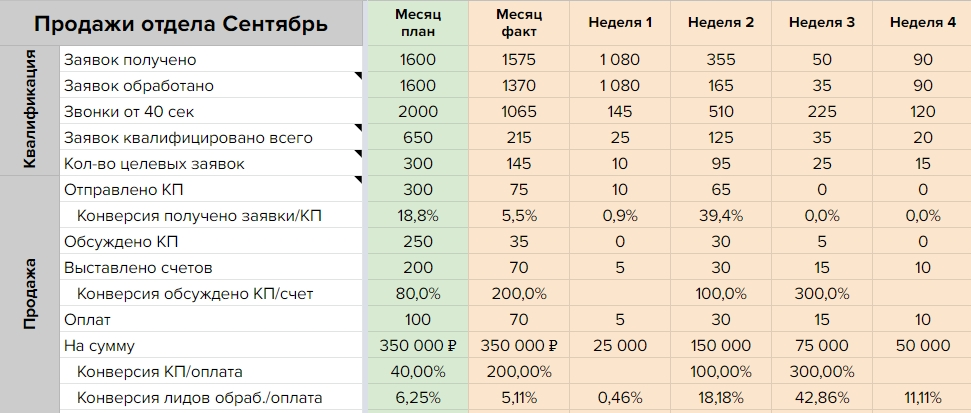Click the "Неделя 4" column header
Viewport: 971px width, 413px height.
pyautogui.click(x=921, y=23)
